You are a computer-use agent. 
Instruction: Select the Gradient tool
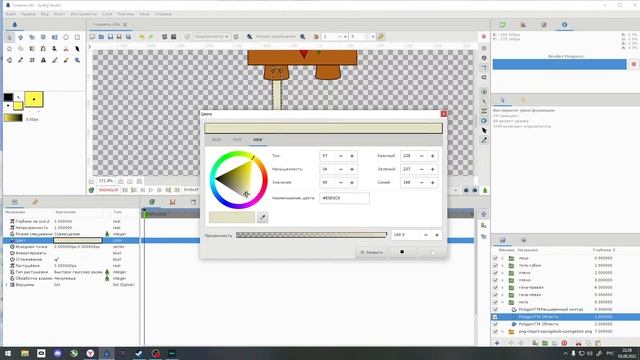click(32, 49)
